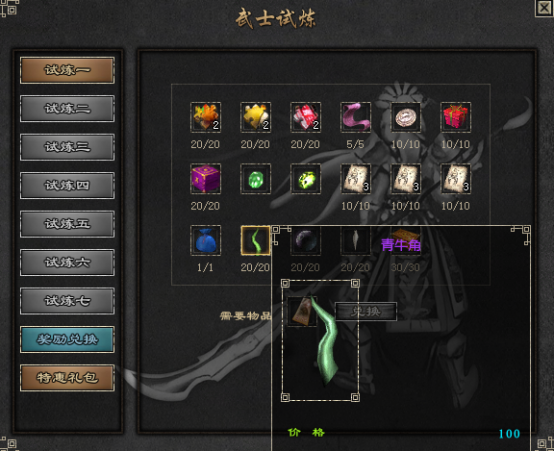Select the silver coin item
This screenshot has height=451, width=554.
406,117
